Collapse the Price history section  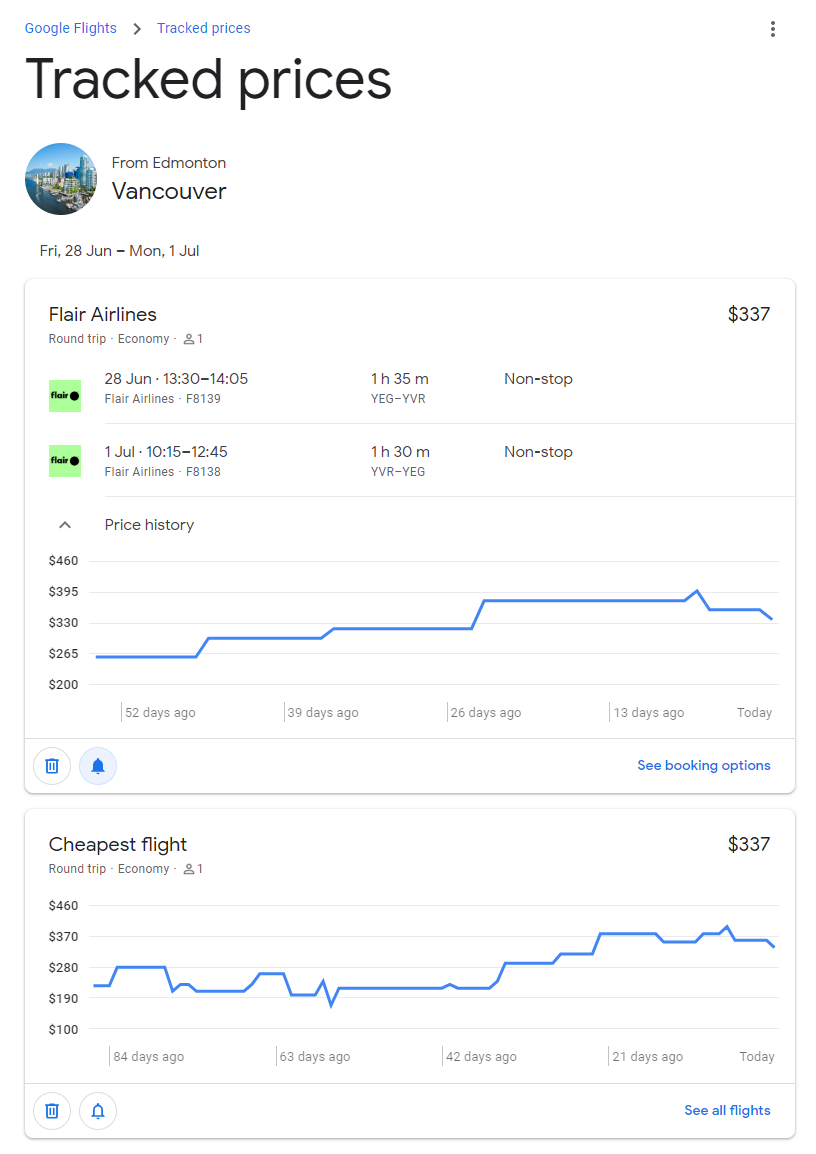click(64, 524)
